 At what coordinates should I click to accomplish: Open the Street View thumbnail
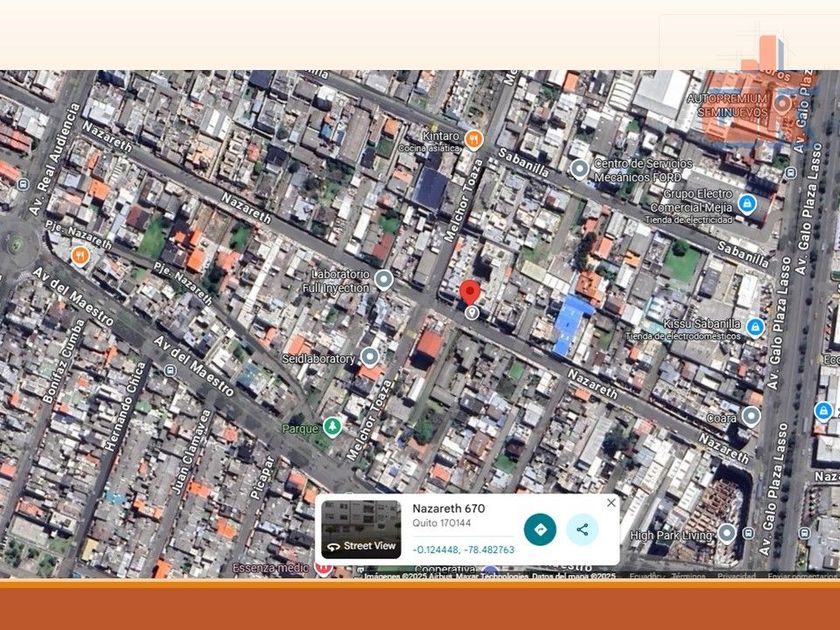pyautogui.click(x=361, y=528)
